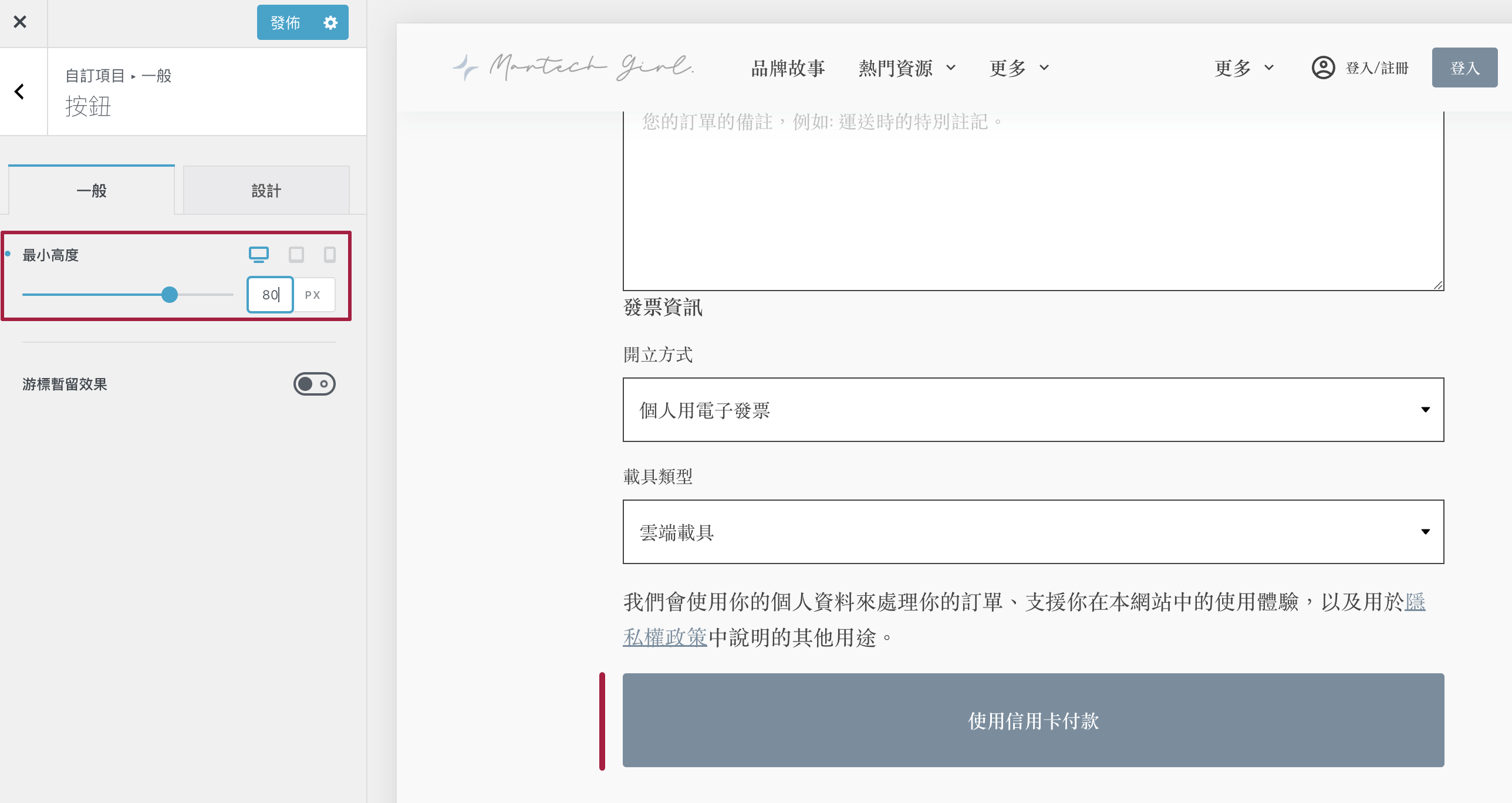Select the desktop device preview icon

point(258,254)
